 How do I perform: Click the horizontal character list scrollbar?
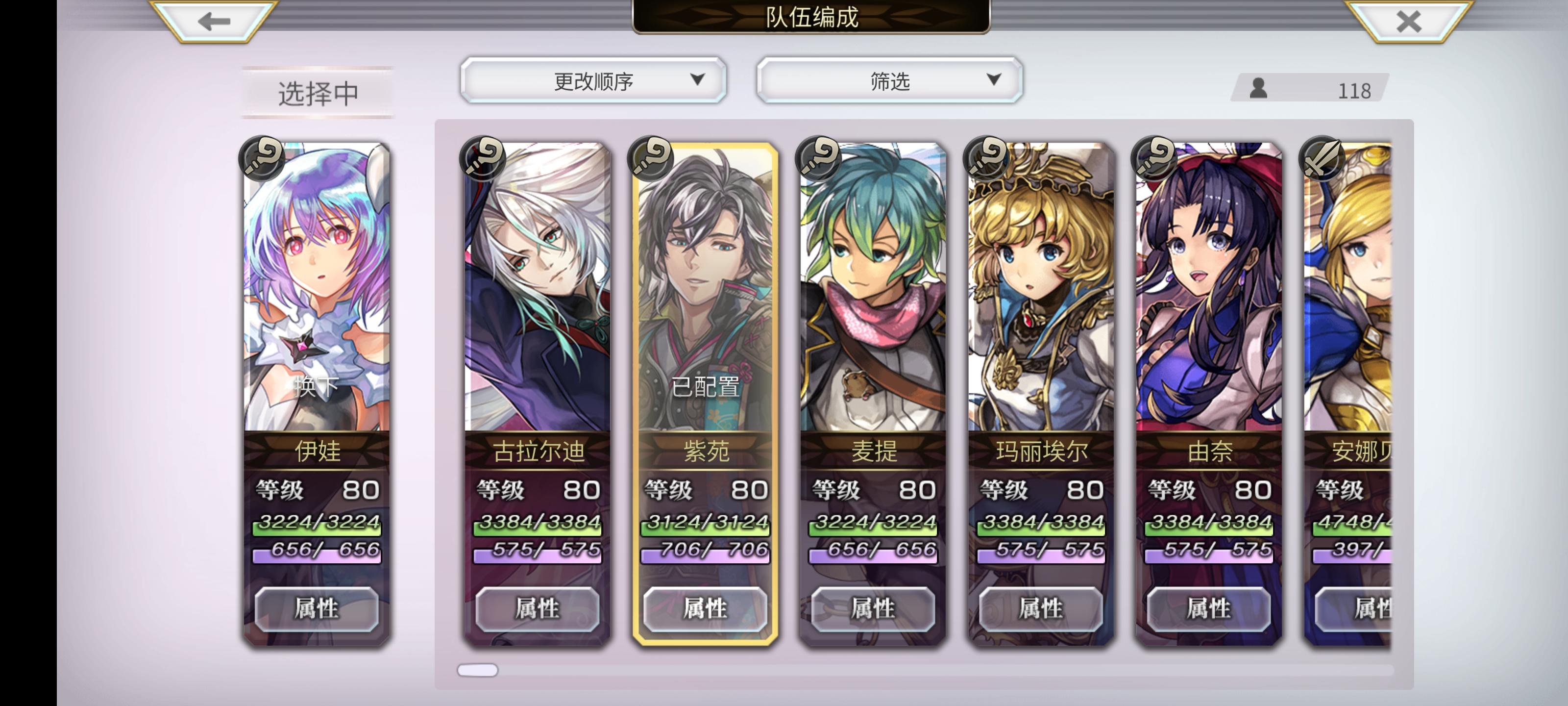(x=925, y=670)
